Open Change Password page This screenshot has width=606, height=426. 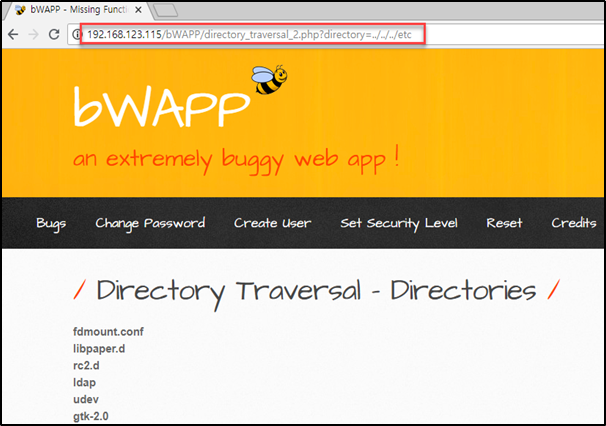coord(150,223)
